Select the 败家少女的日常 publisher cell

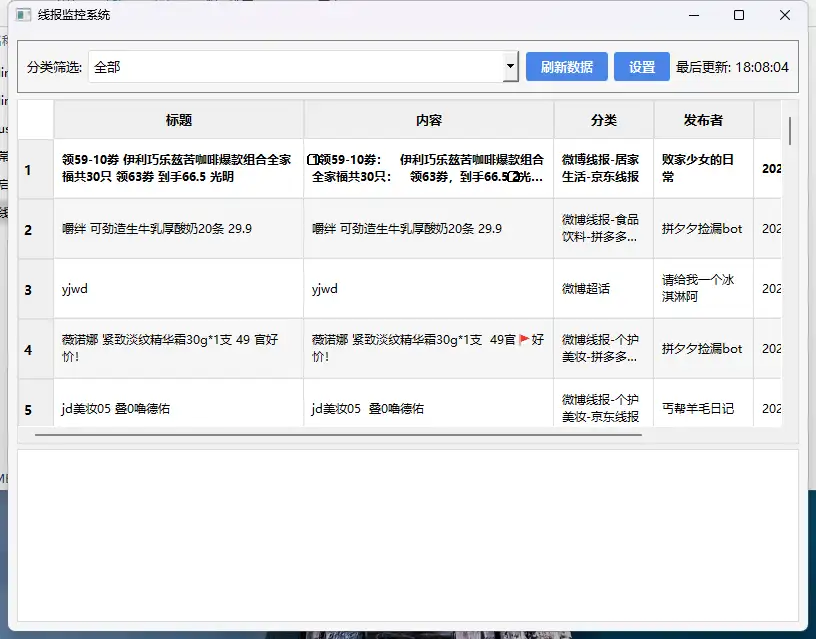point(704,168)
